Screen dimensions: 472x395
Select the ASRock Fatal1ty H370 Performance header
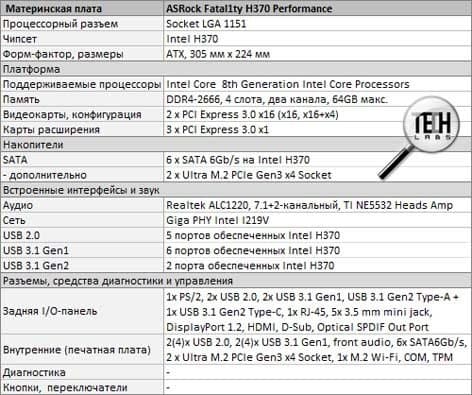pos(249,9)
